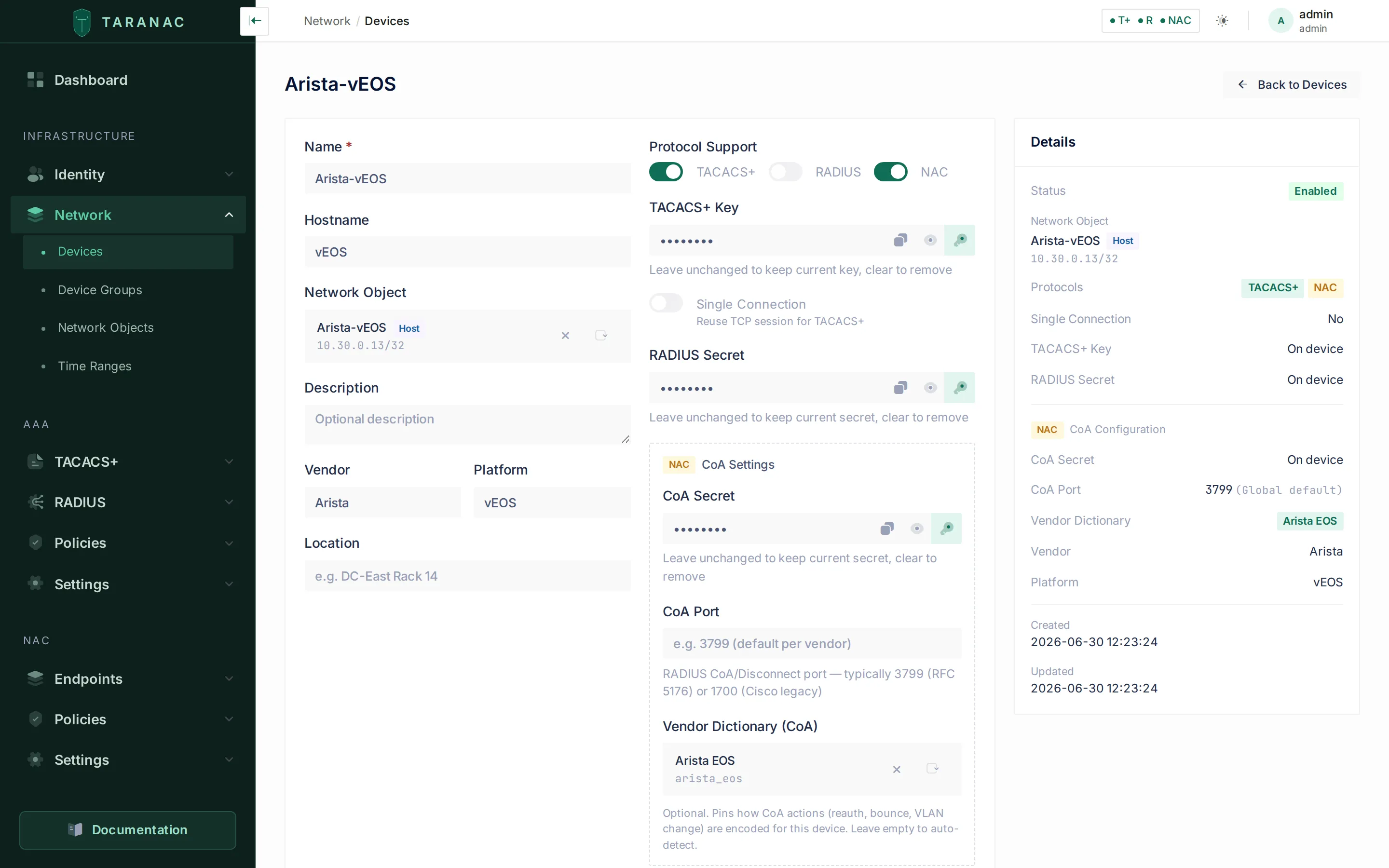Image resolution: width=1389 pixels, height=868 pixels.
Task: Open Device Groups page
Action: coord(128,290)
